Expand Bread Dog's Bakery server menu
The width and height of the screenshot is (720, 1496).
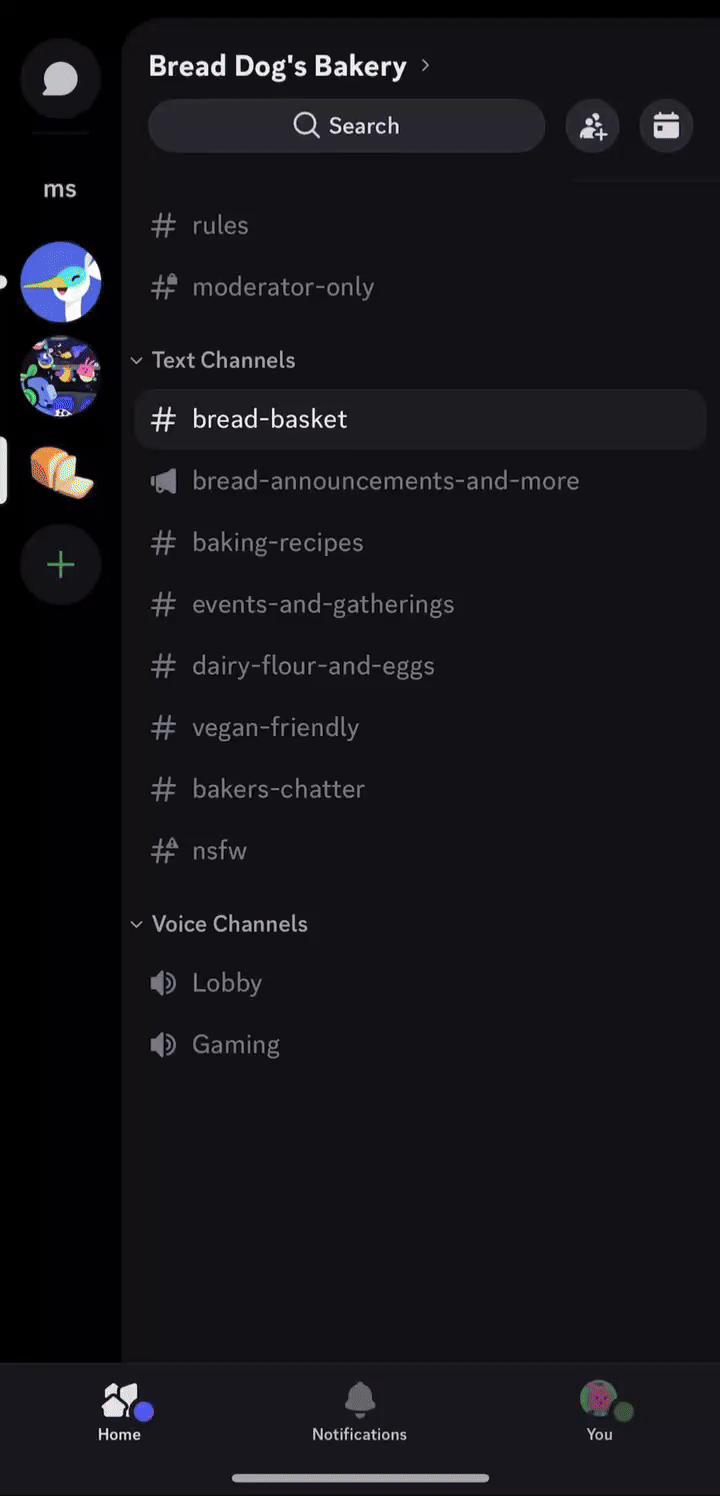pos(288,66)
